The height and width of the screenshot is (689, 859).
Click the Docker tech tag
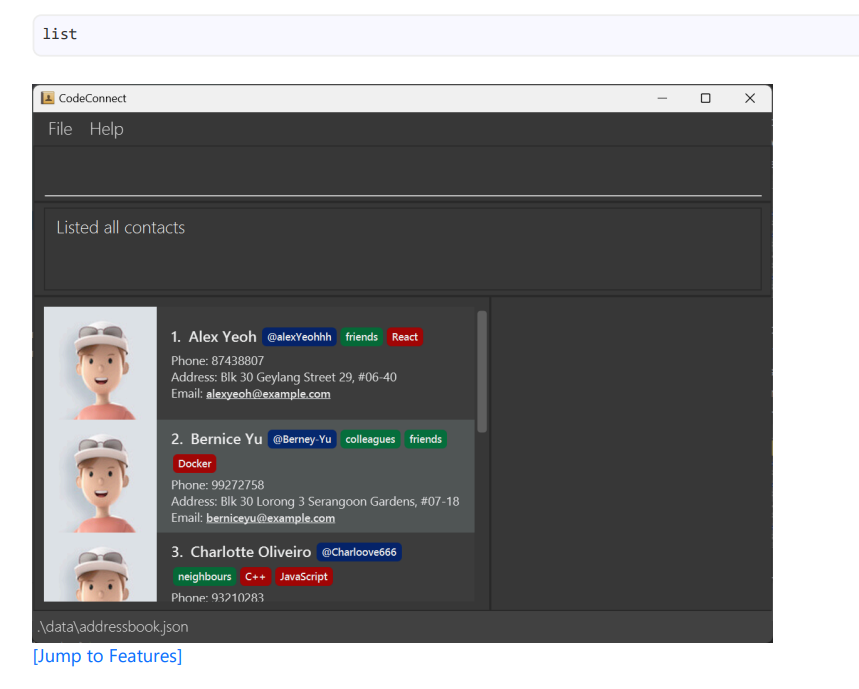click(x=194, y=463)
